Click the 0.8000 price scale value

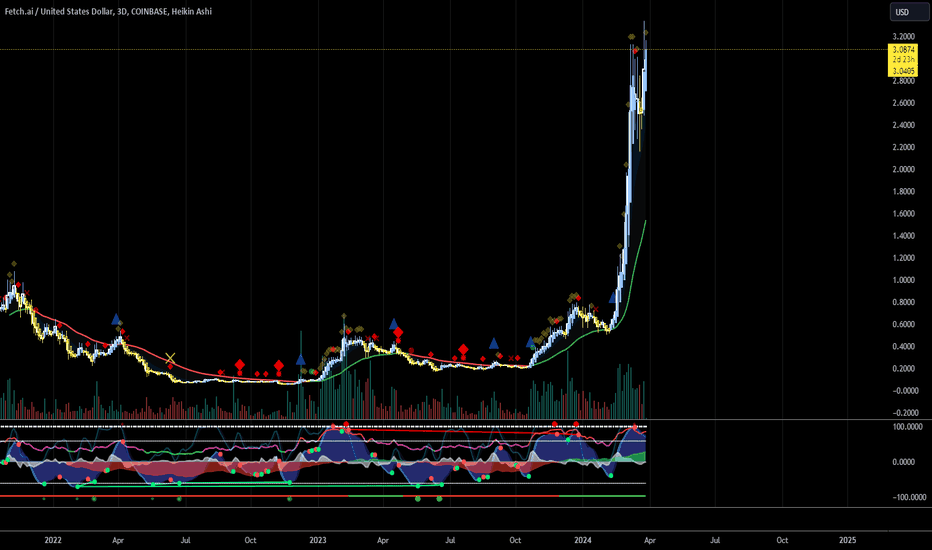(903, 302)
